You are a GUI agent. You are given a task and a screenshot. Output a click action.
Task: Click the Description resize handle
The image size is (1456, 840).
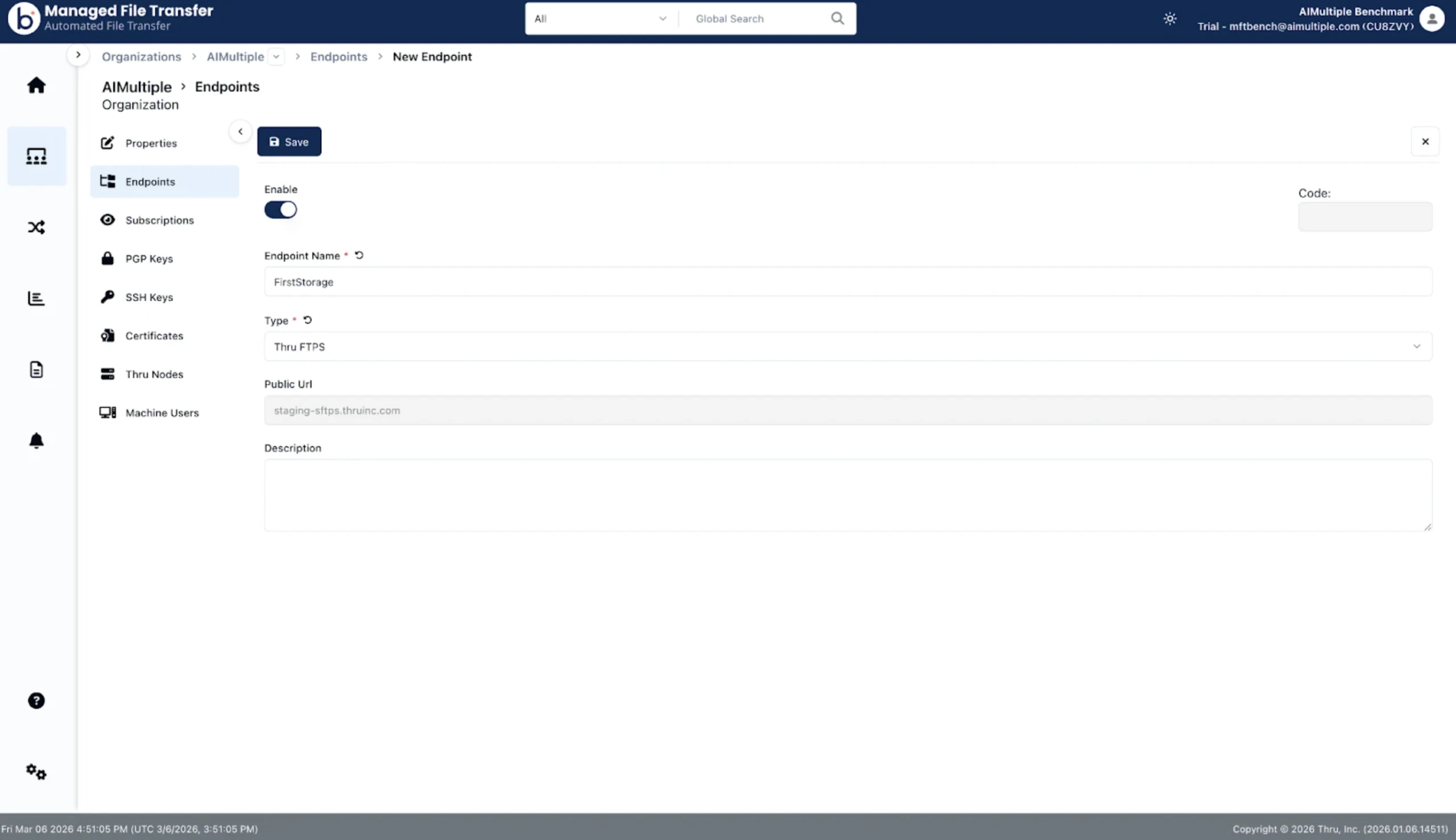pyautogui.click(x=1427, y=526)
